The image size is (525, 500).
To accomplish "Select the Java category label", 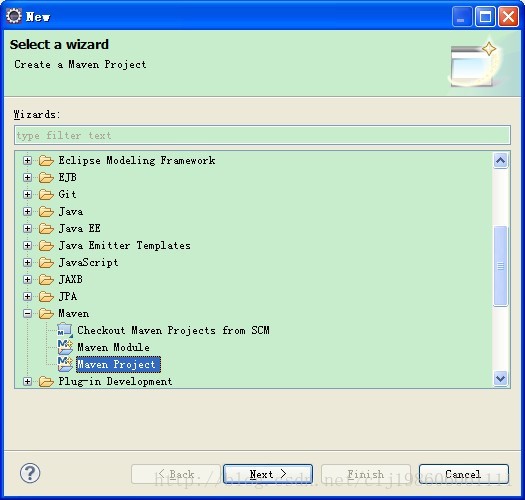I will pyautogui.click(x=71, y=211).
